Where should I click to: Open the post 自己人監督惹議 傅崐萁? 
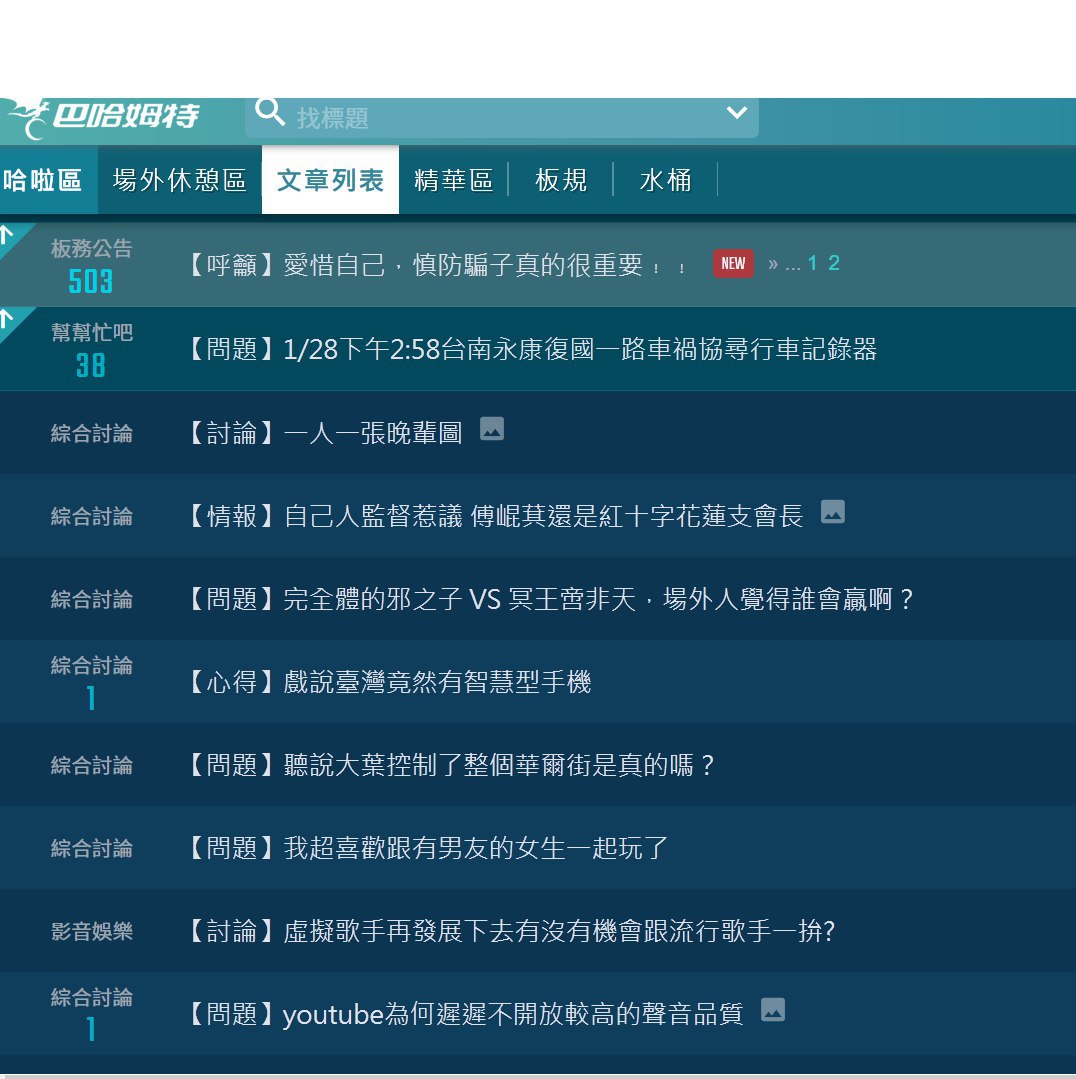[495, 516]
